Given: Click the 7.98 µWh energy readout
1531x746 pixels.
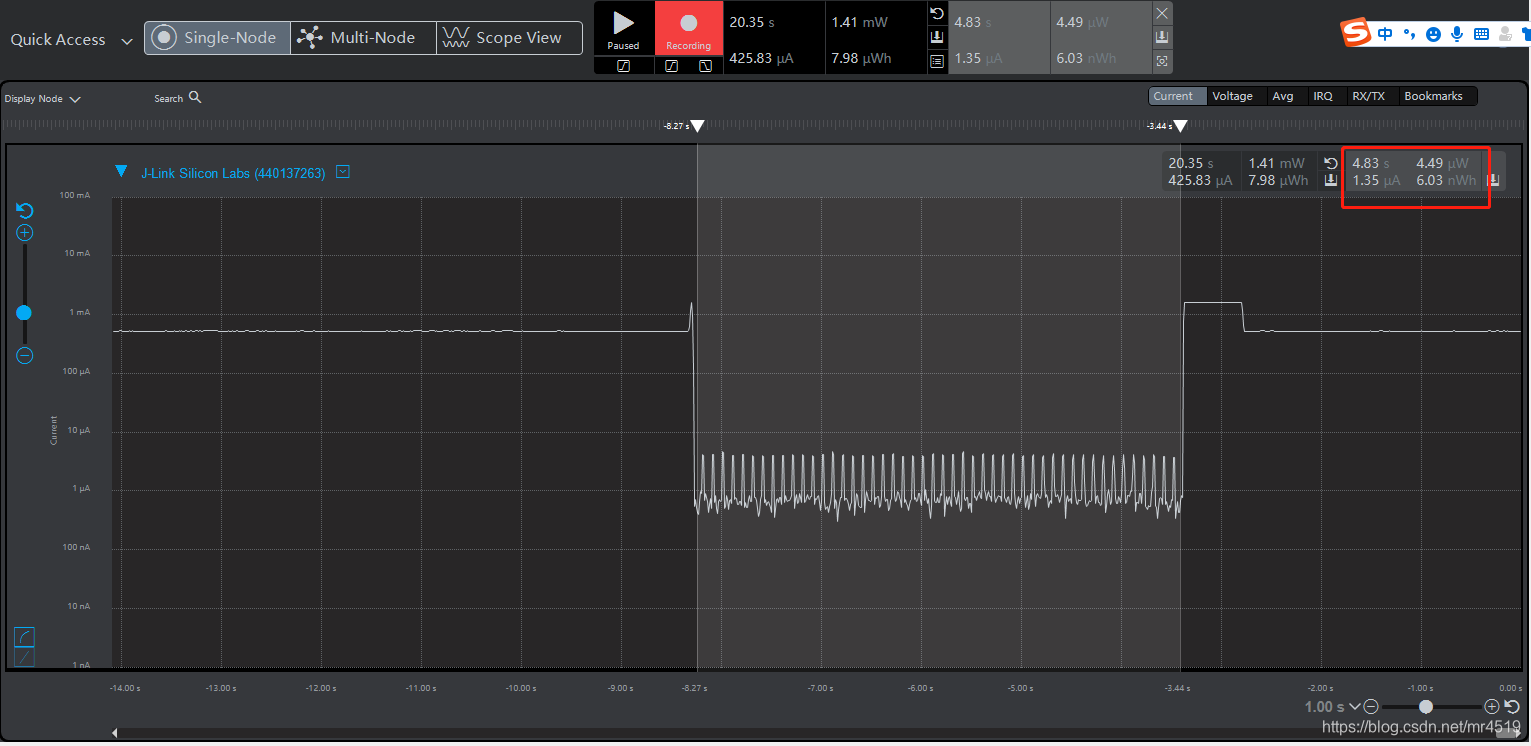Looking at the screenshot, I should 861,58.
